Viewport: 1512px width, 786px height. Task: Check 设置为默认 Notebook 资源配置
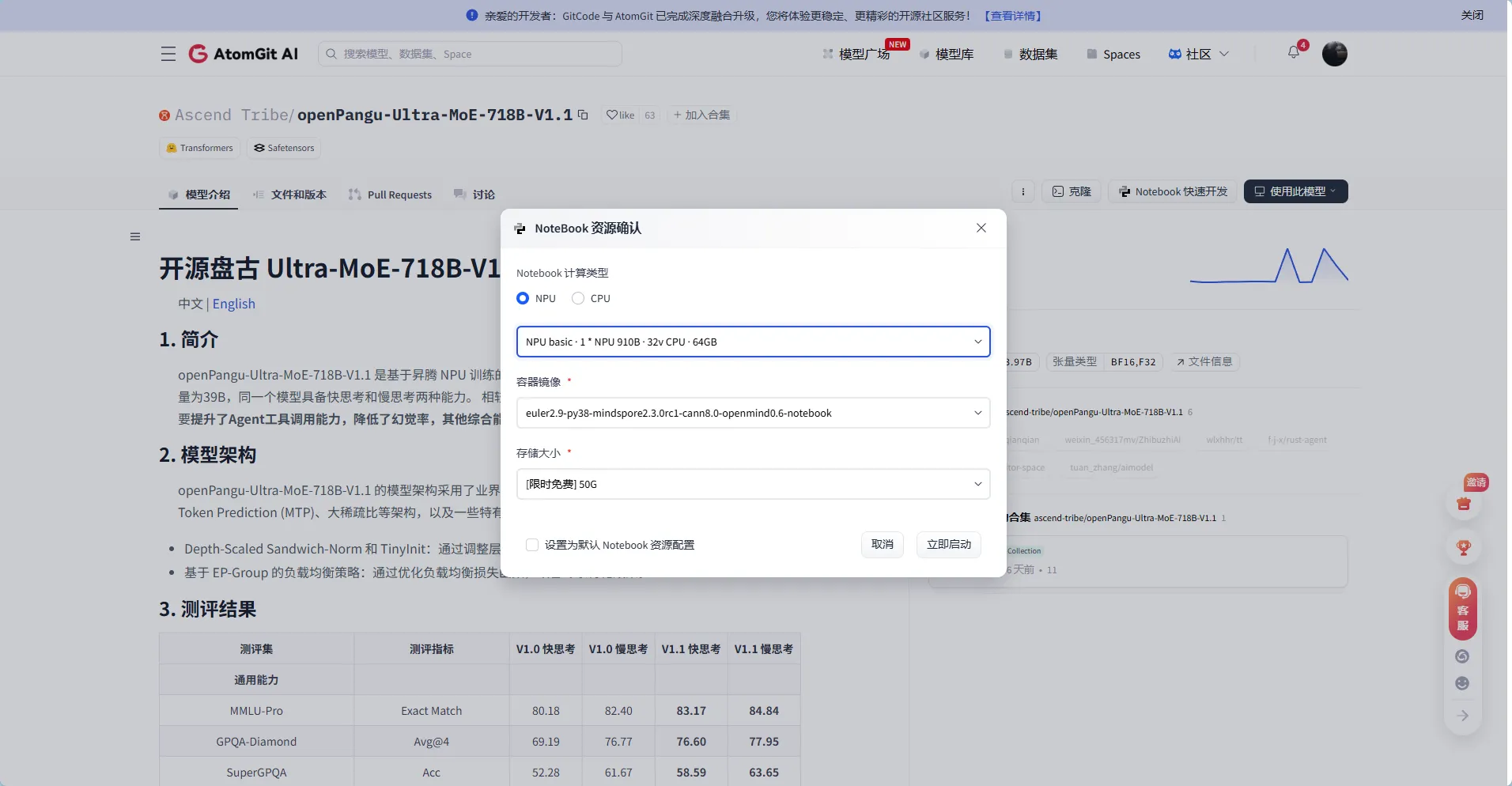[x=532, y=545]
